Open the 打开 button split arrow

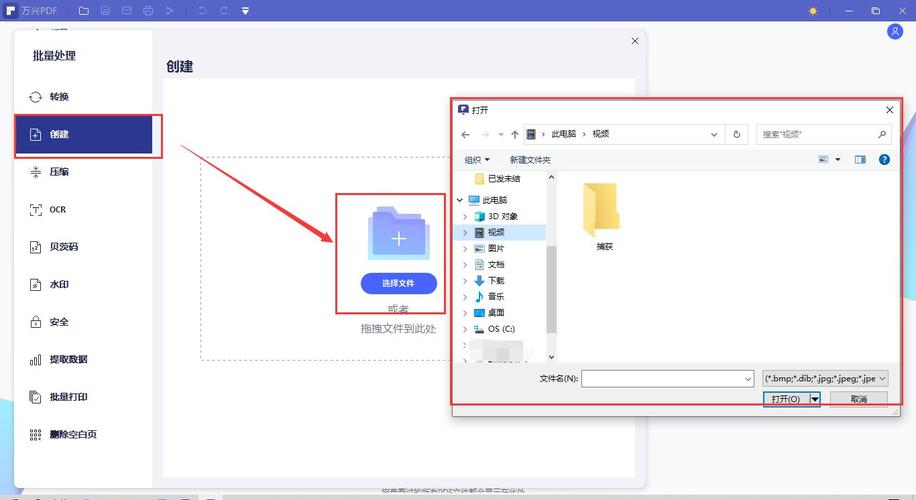click(815, 399)
